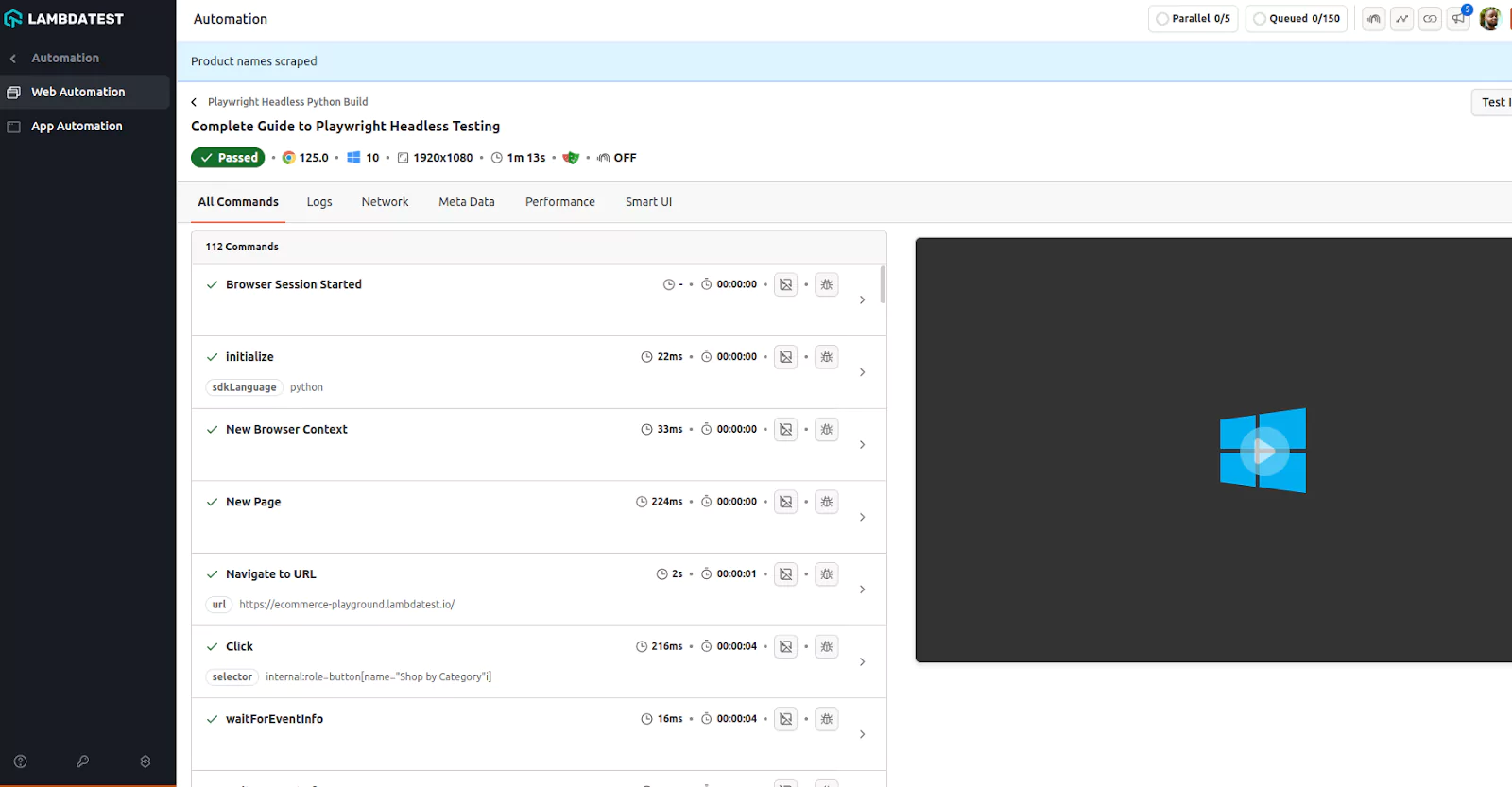Click the Product names scraped banner
This screenshot has width=1512, height=787.
pyautogui.click(x=844, y=61)
